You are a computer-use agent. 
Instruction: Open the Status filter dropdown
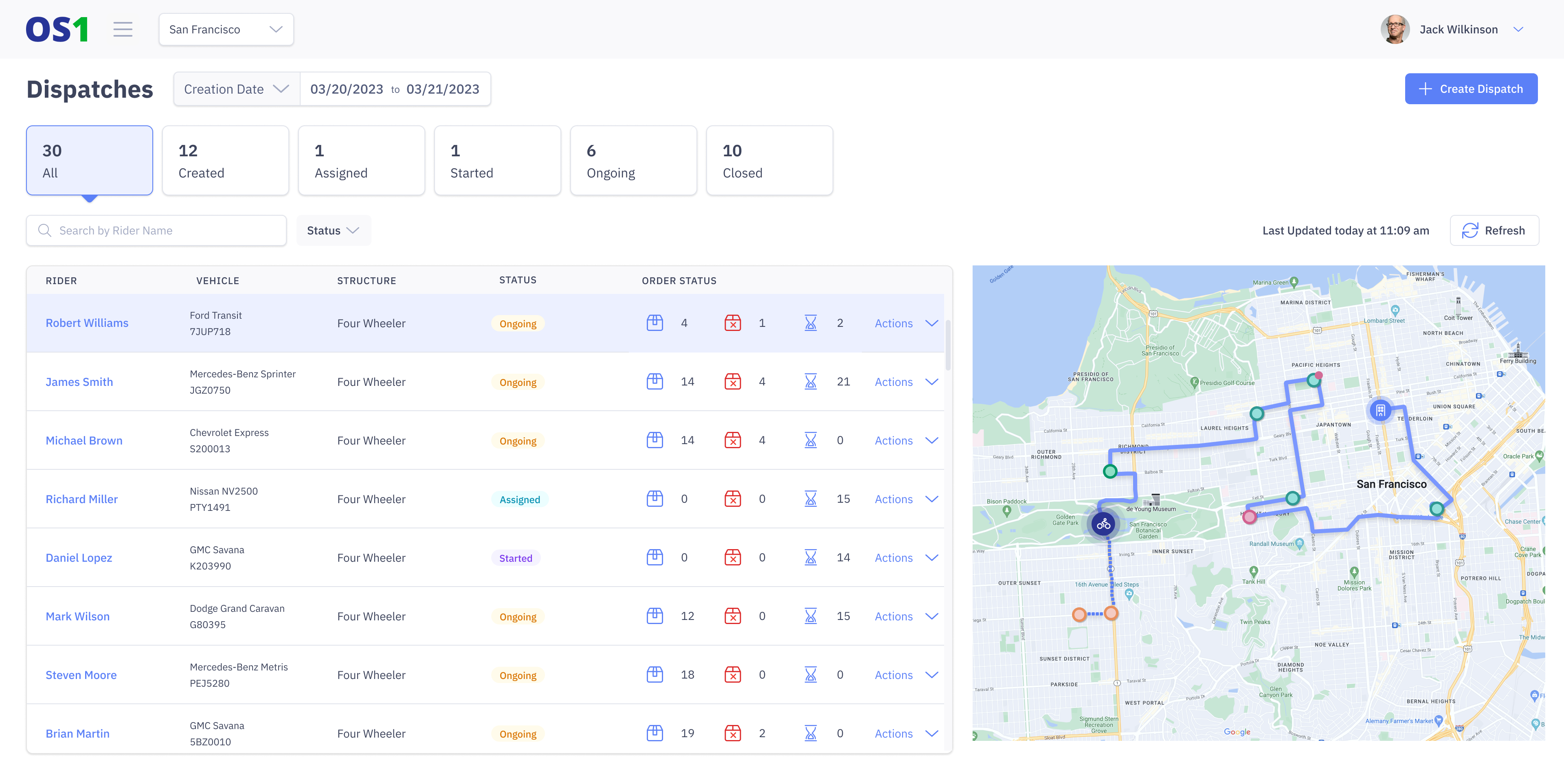(333, 230)
